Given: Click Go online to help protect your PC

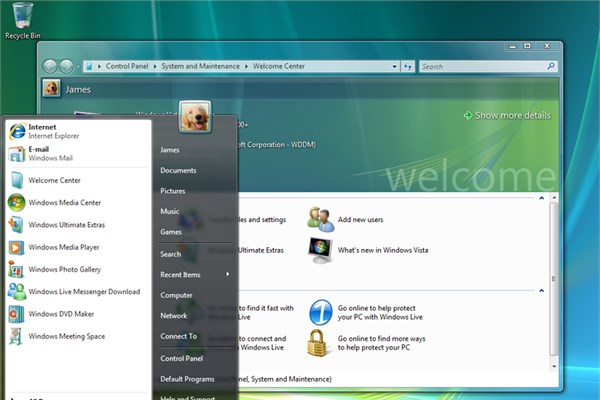Looking at the screenshot, I should point(380,312).
